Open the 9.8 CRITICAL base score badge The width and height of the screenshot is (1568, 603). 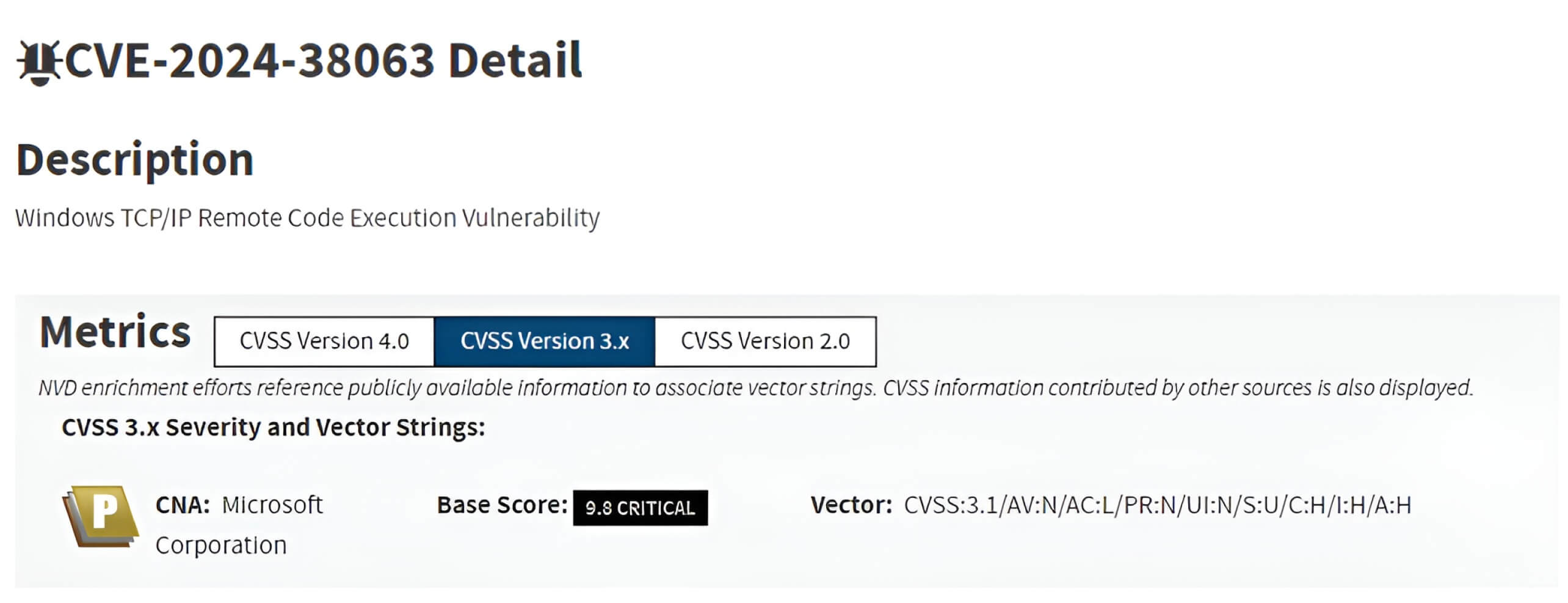coord(639,507)
